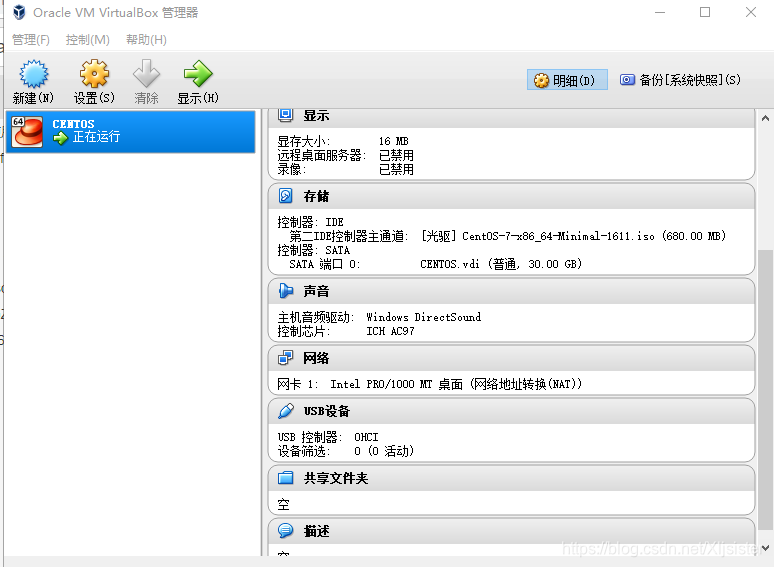
Task: Click the green running-state arrow under CENTOS
Action: point(60,138)
